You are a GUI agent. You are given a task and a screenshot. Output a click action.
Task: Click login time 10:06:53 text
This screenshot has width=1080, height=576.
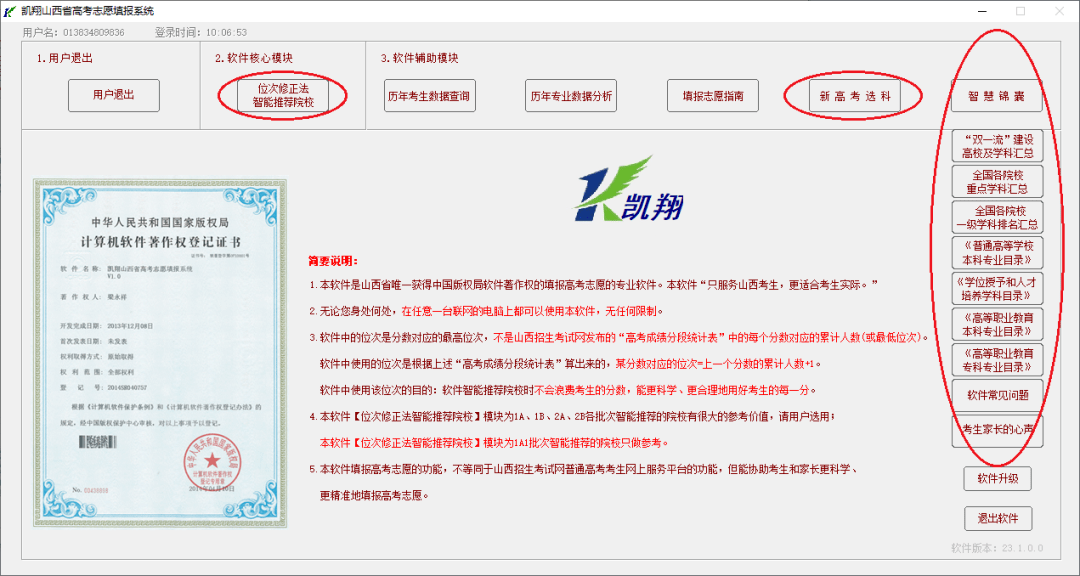point(226,32)
